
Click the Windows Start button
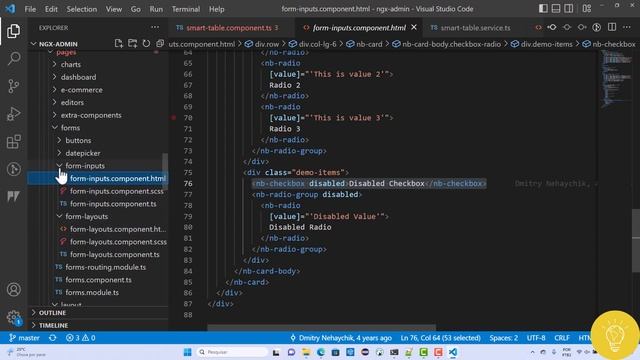click(187, 352)
